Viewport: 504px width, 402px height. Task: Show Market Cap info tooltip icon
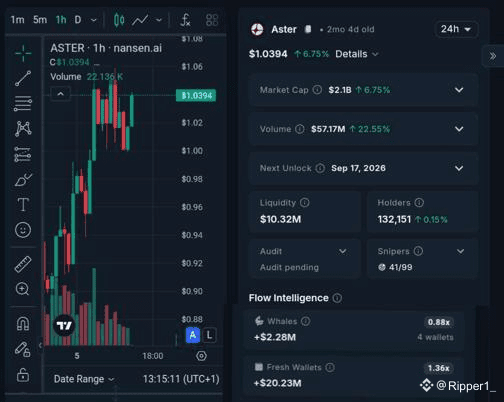(x=317, y=90)
